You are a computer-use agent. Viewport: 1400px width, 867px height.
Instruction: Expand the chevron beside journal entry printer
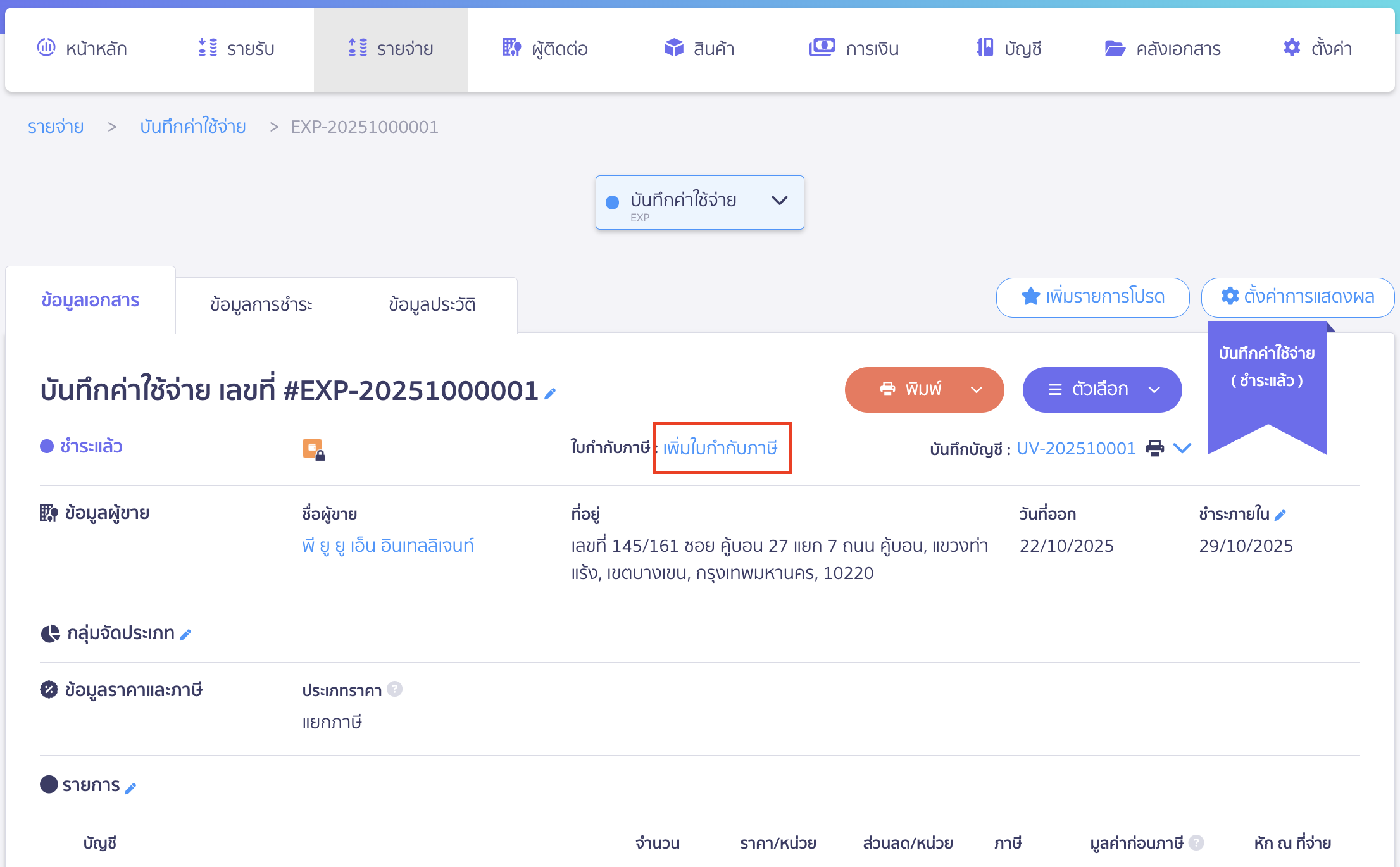coord(1182,448)
